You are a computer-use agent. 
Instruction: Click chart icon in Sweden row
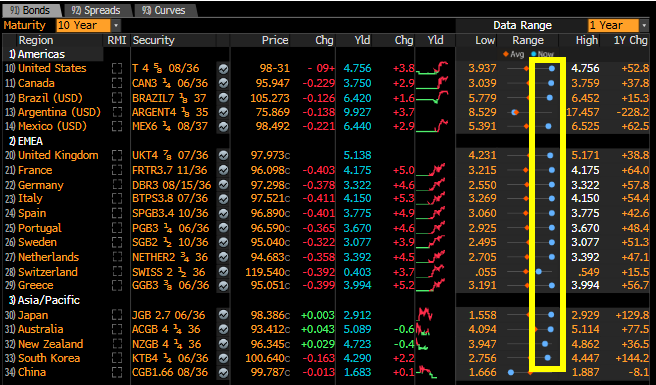(x=223, y=242)
